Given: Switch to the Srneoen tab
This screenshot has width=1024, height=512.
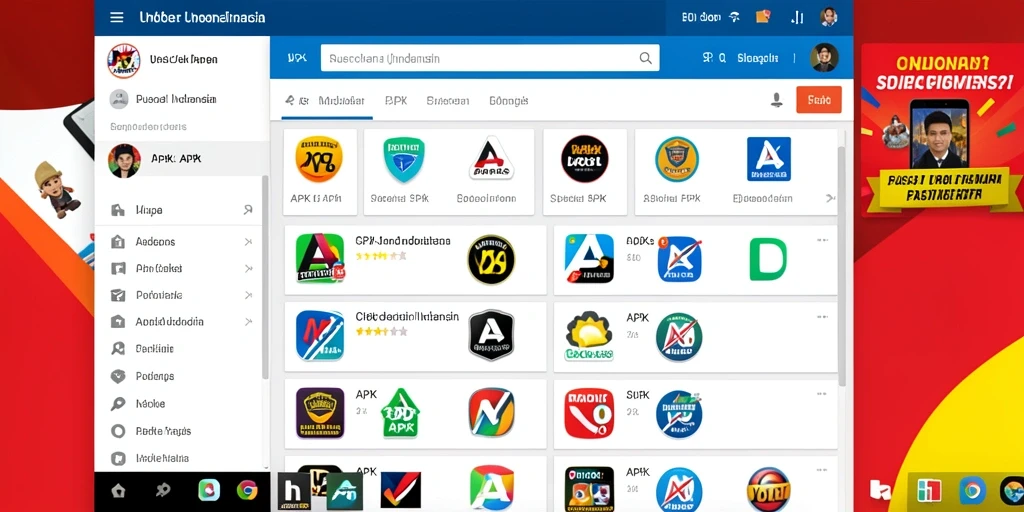Looking at the screenshot, I should [x=448, y=101].
